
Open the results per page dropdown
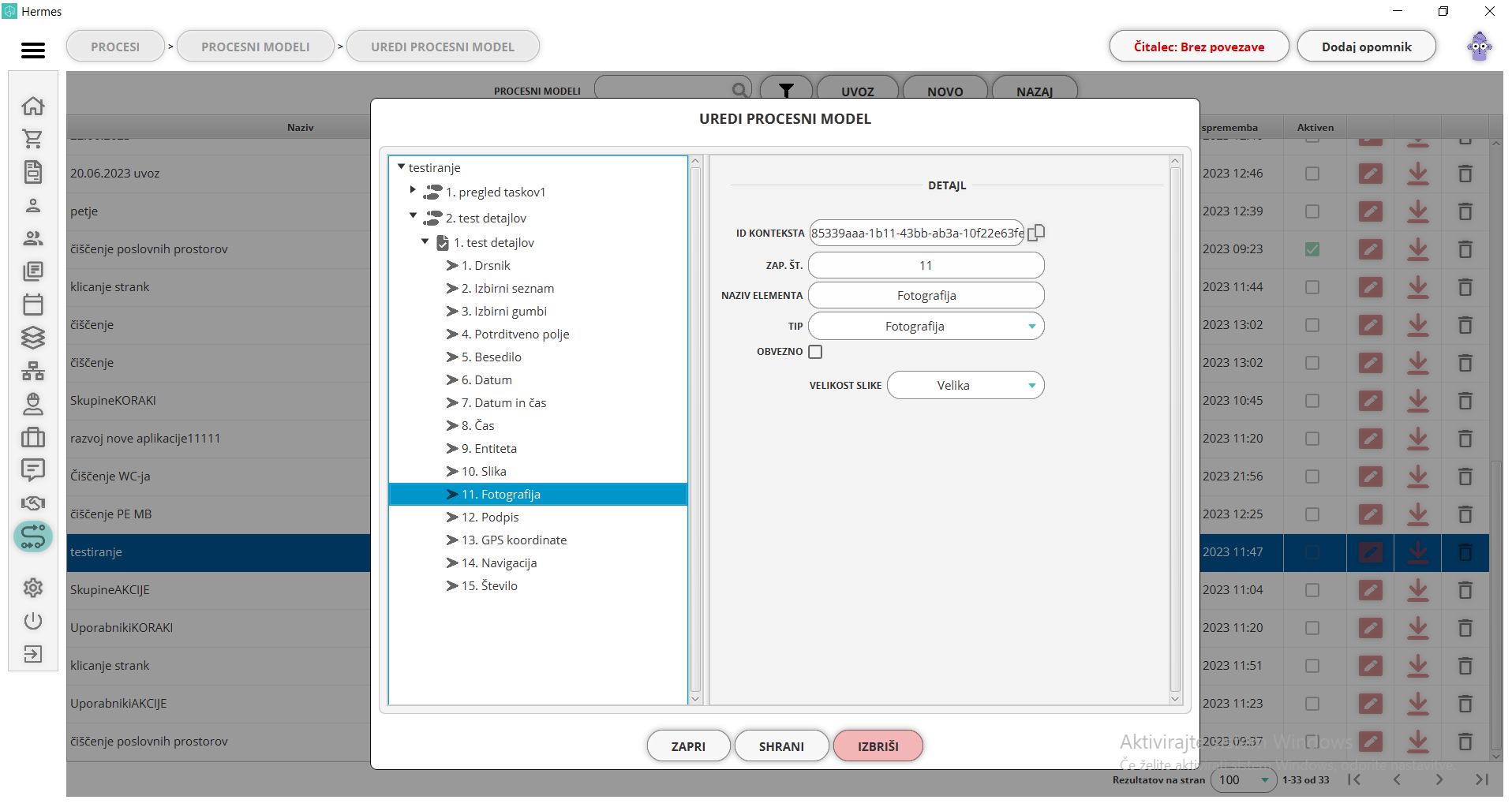pyautogui.click(x=1244, y=779)
